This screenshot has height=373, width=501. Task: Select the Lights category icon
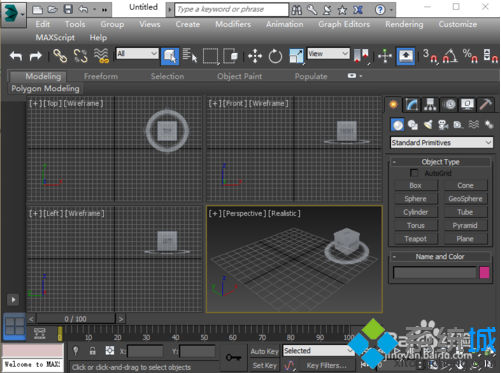428,125
